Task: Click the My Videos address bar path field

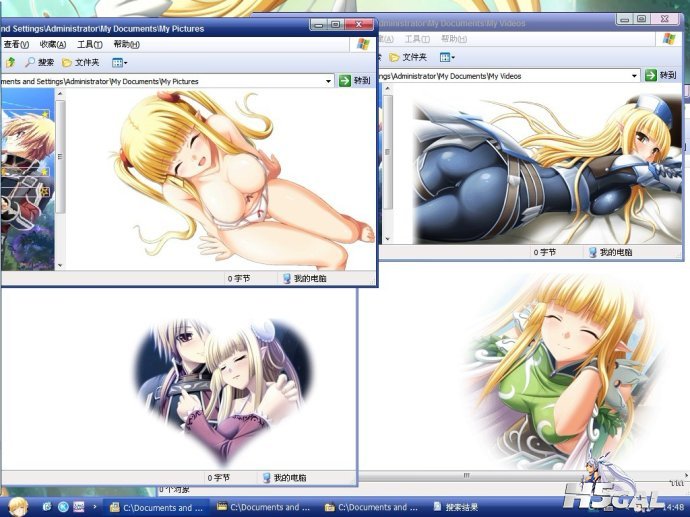Action: 500,76
